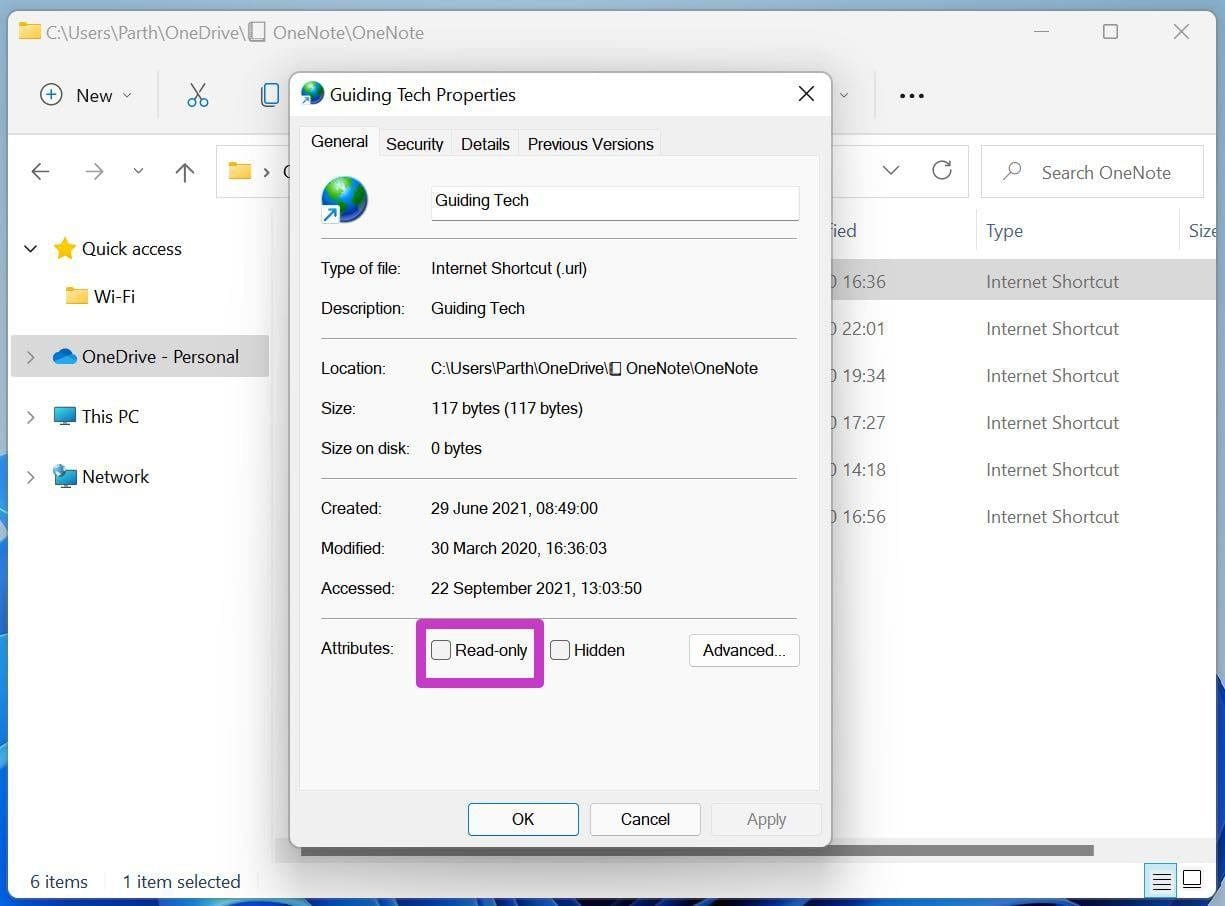
Task: Go forward with the right arrow
Action: [x=94, y=172]
